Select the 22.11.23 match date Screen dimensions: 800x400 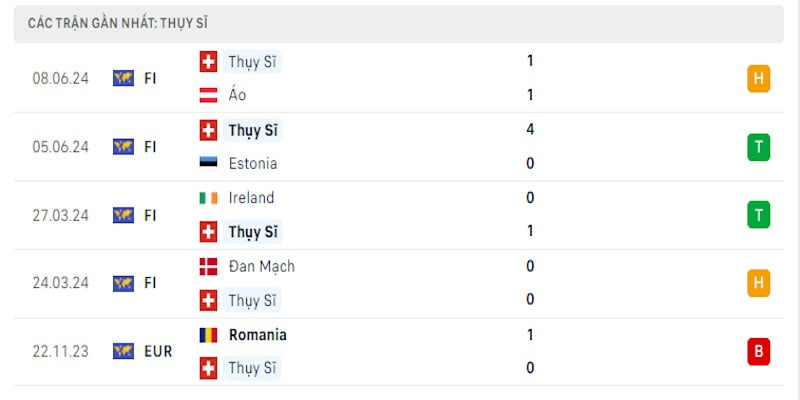tap(61, 352)
